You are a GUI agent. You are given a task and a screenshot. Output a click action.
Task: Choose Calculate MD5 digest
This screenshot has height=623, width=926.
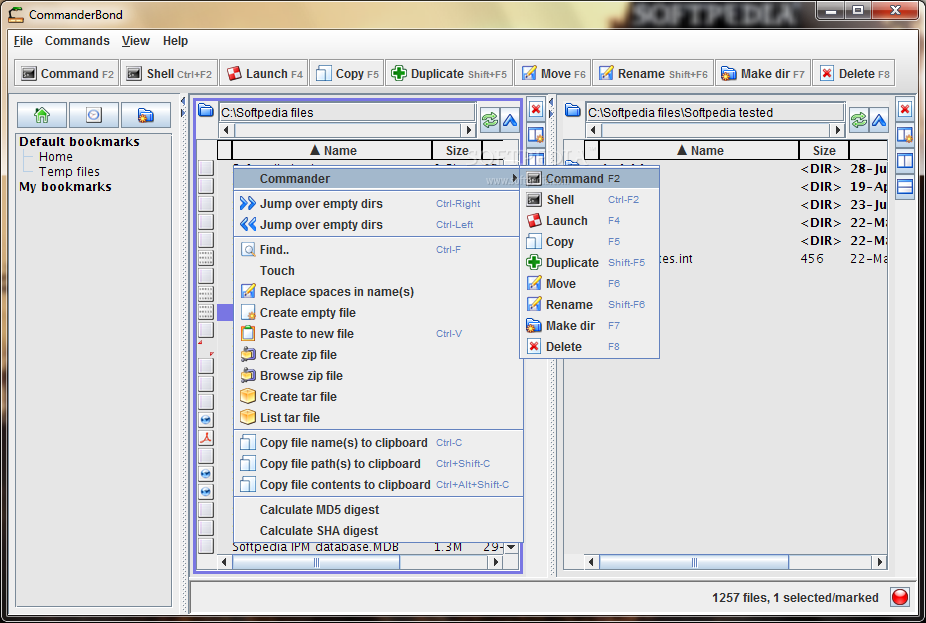pos(378,510)
